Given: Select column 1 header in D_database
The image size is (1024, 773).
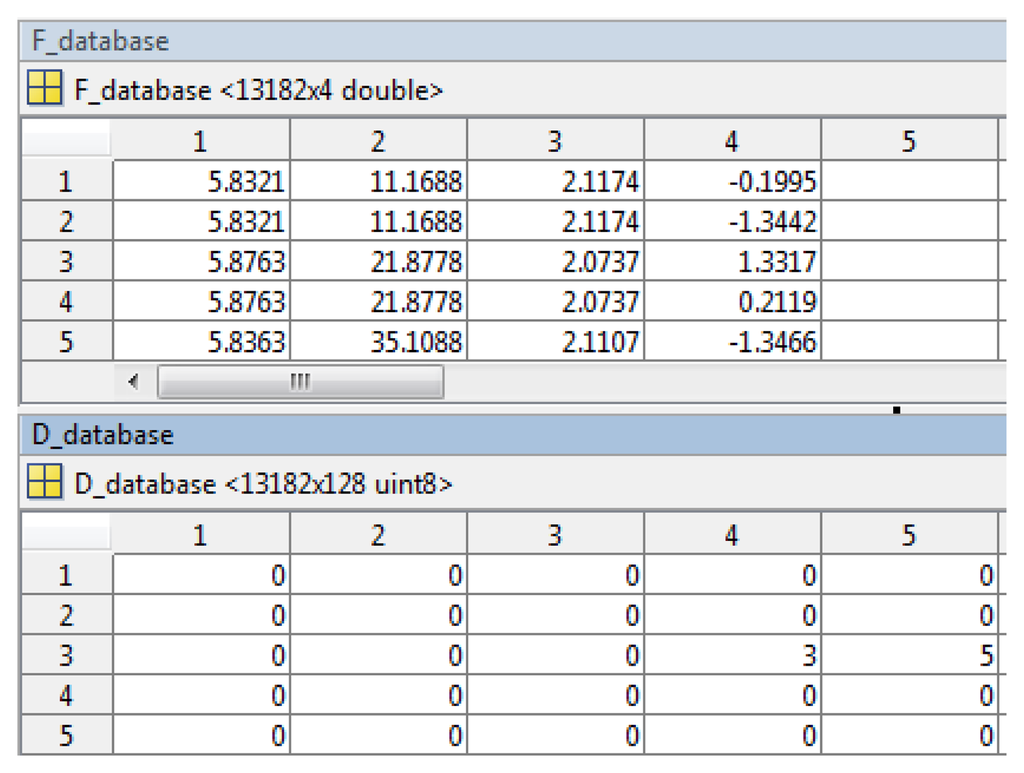Looking at the screenshot, I should (x=201, y=534).
